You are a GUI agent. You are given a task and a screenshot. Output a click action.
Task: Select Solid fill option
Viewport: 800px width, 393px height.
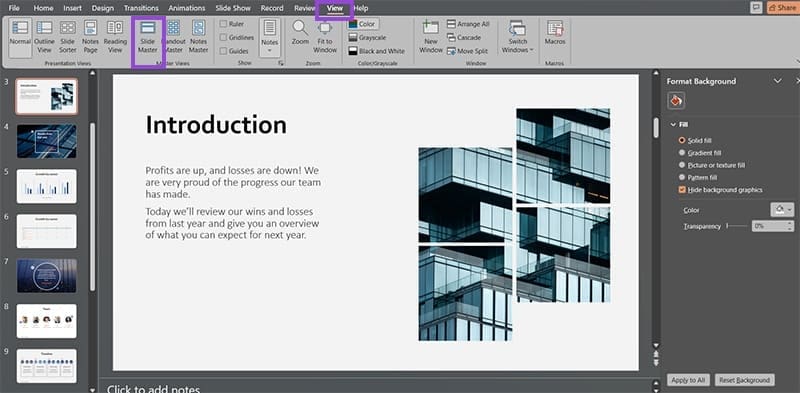(x=682, y=140)
